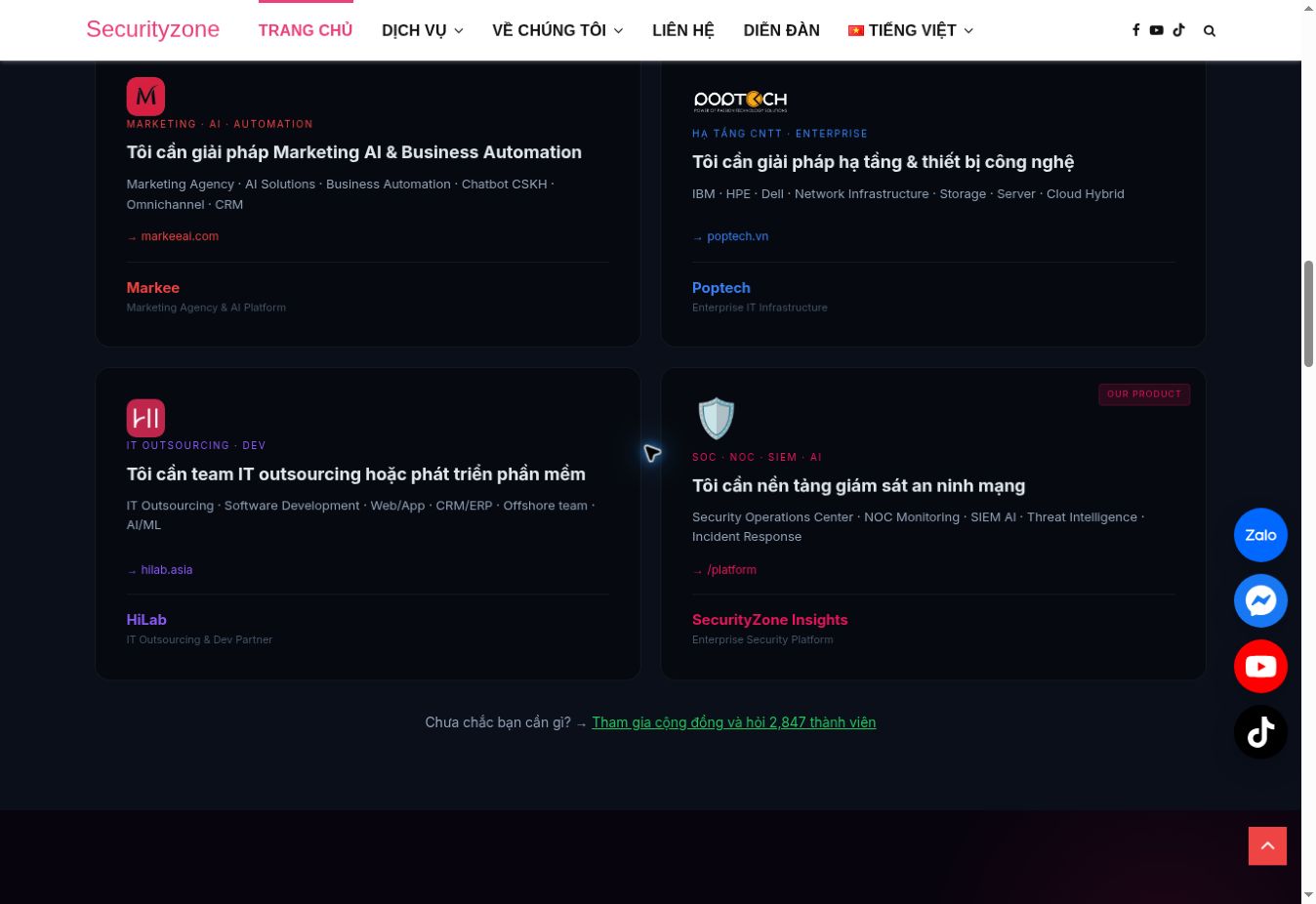Go to the TRANG CHỦ tab
The image size is (1316, 904).
pos(306,30)
